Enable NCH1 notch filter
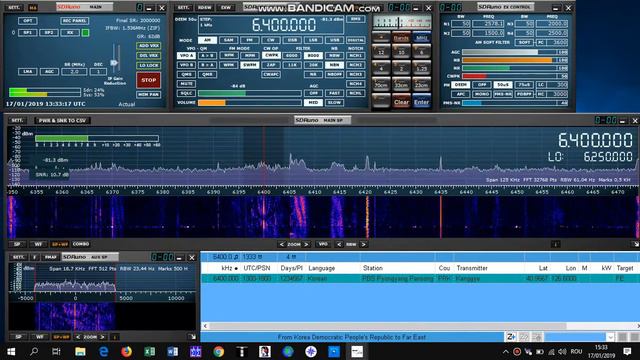The height and width of the screenshot is (360, 640). point(356,55)
